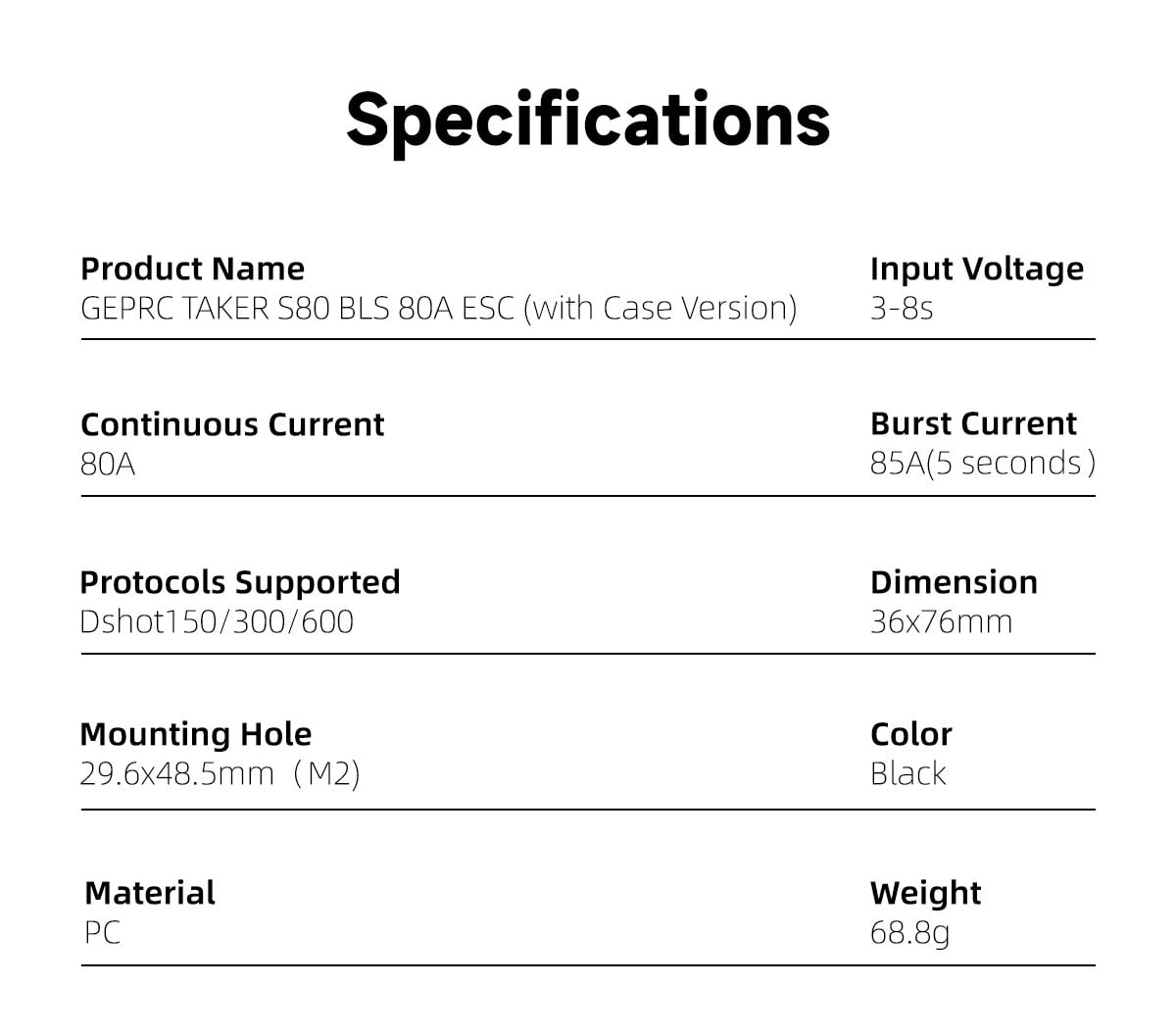
Task: Click the Material label
Action: pos(150,893)
